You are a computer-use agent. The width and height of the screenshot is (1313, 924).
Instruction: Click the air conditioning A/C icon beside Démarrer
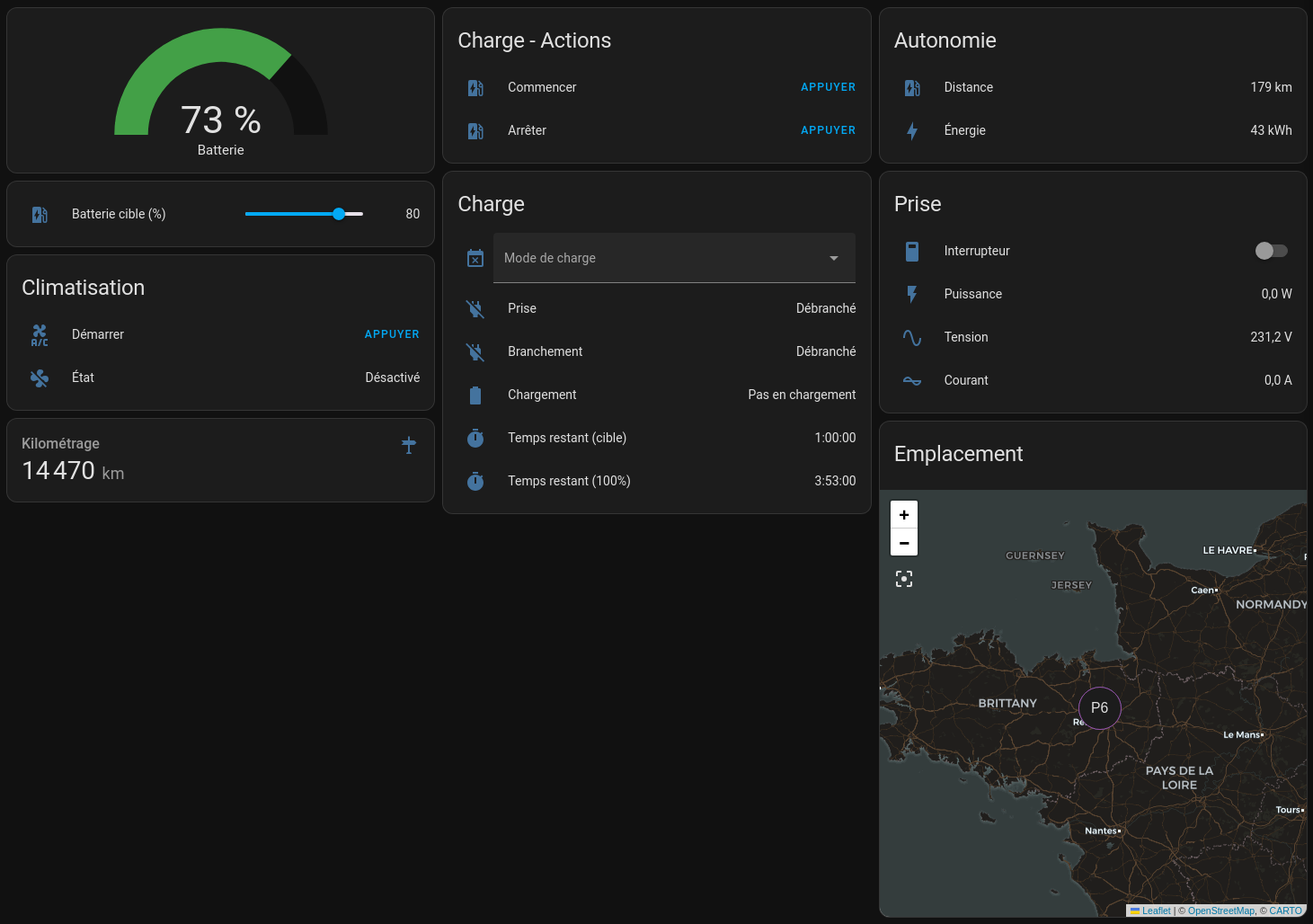[40, 335]
